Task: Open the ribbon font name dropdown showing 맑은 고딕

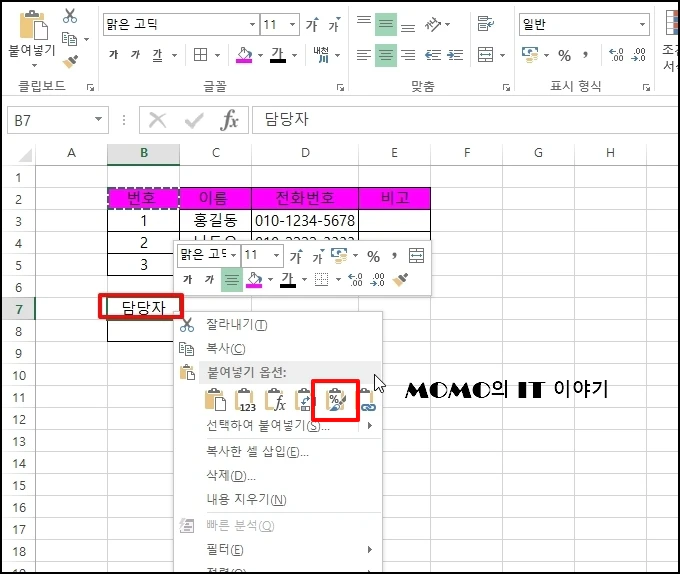Action: 252,24
